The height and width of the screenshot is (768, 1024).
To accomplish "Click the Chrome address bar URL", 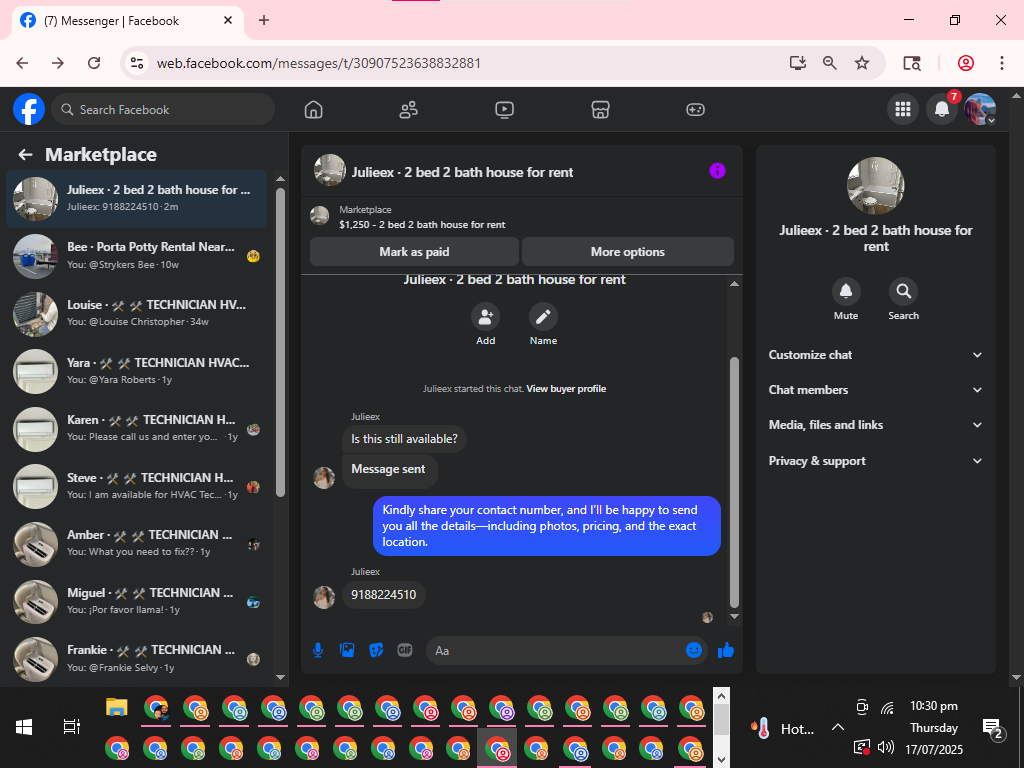I will pyautogui.click(x=319, y=63).
